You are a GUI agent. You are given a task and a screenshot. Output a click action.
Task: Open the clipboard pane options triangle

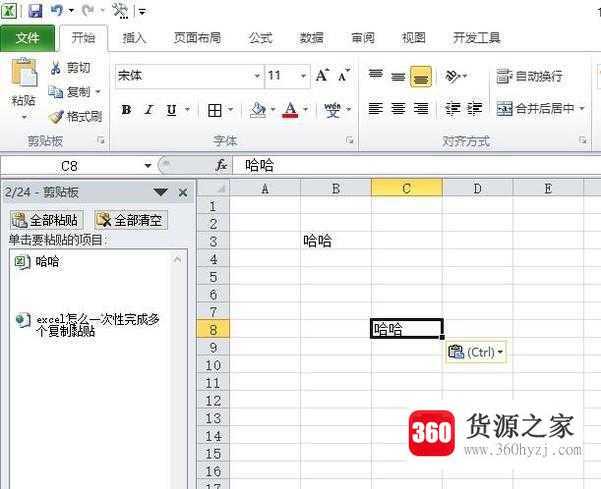pyautogui.click(x=161, y=192)
